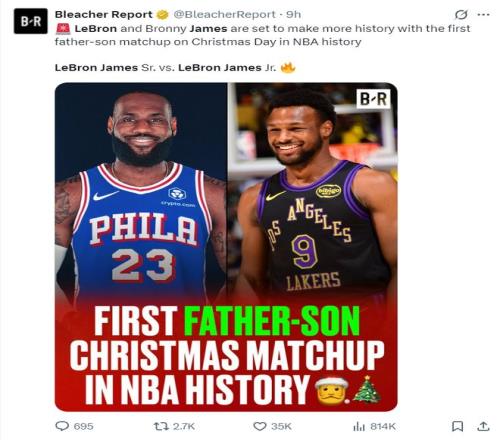Click the reply comment bubble icon

[62, 426]
